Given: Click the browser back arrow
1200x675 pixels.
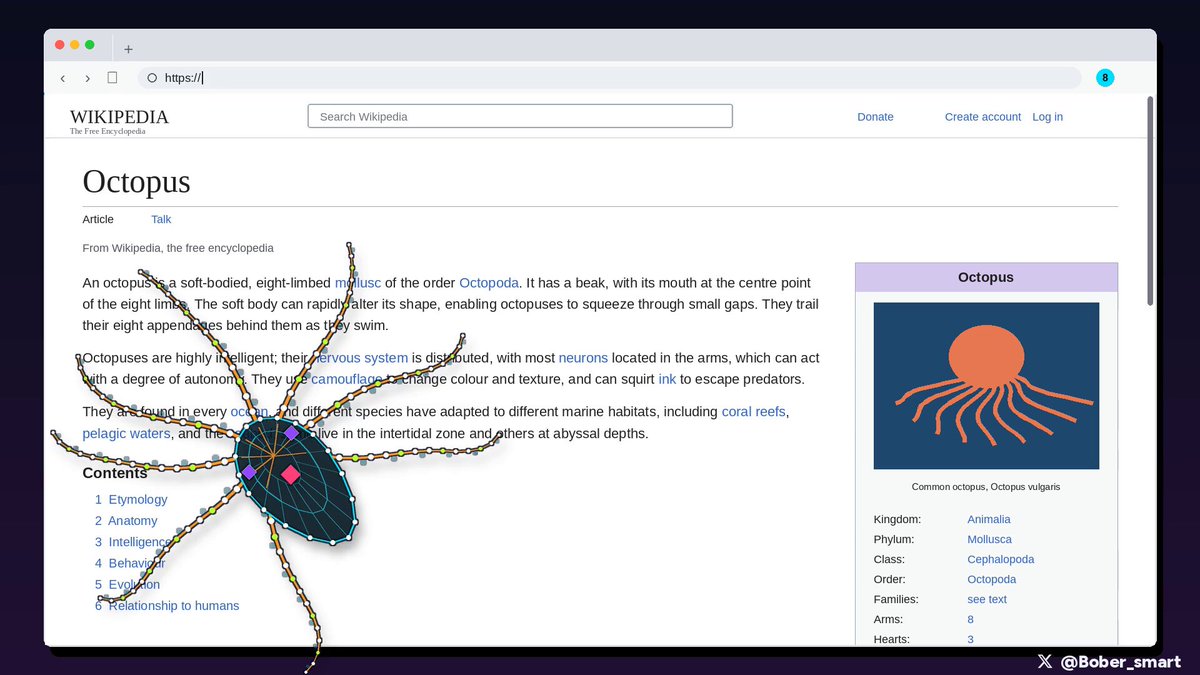Looking at the screenshot, I should point(63,78).
